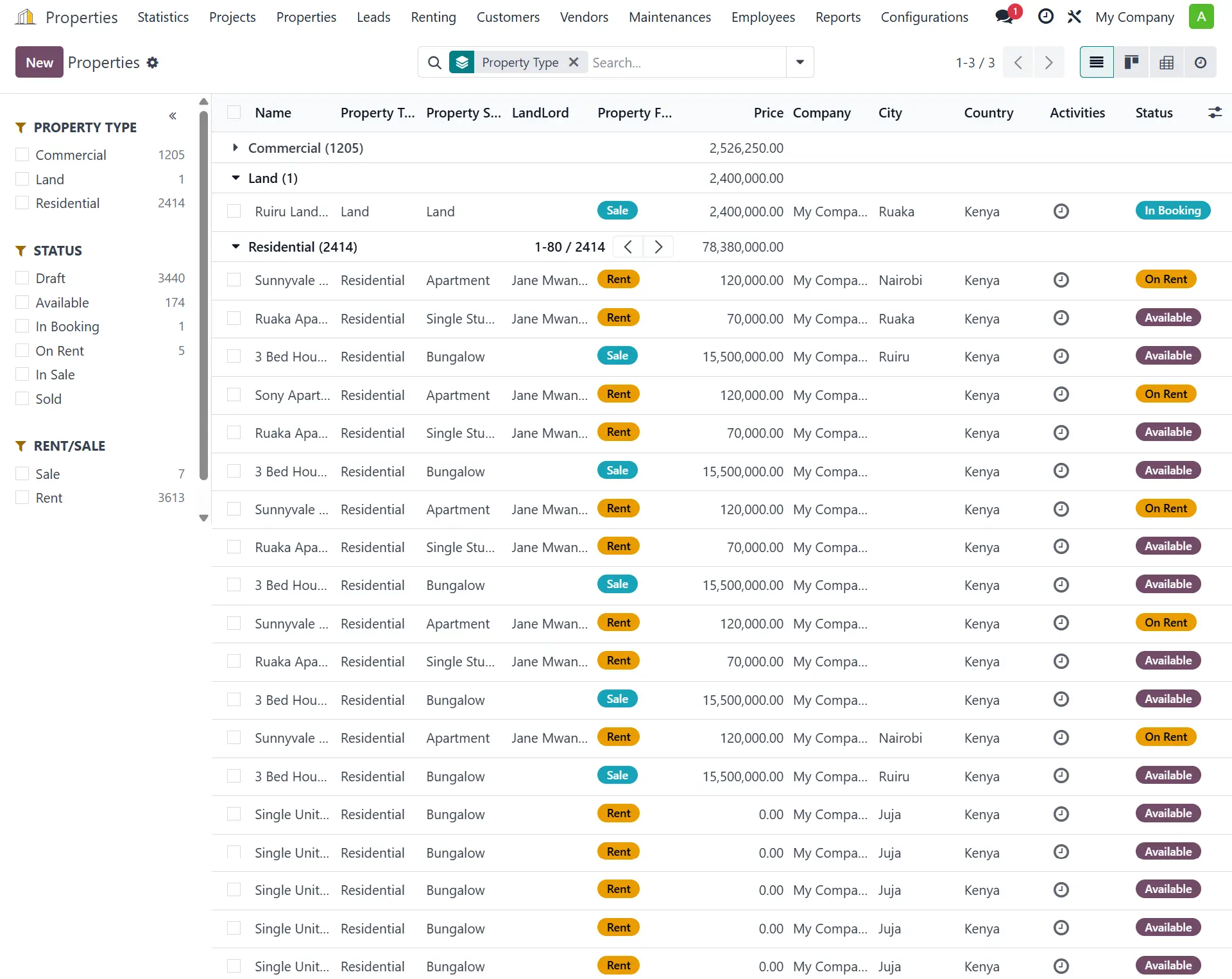Open optional columns adjust icon
This screenshot has height=979, width=1232.
1215,113
